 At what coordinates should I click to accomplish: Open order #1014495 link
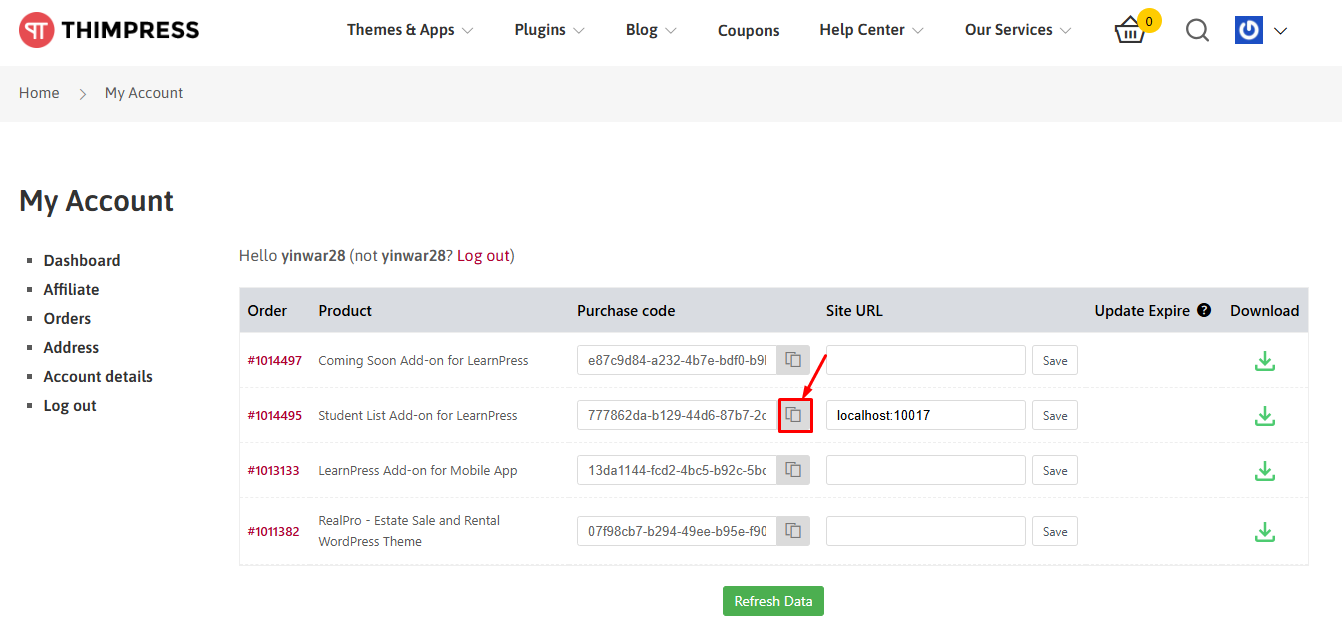(275, 415)
